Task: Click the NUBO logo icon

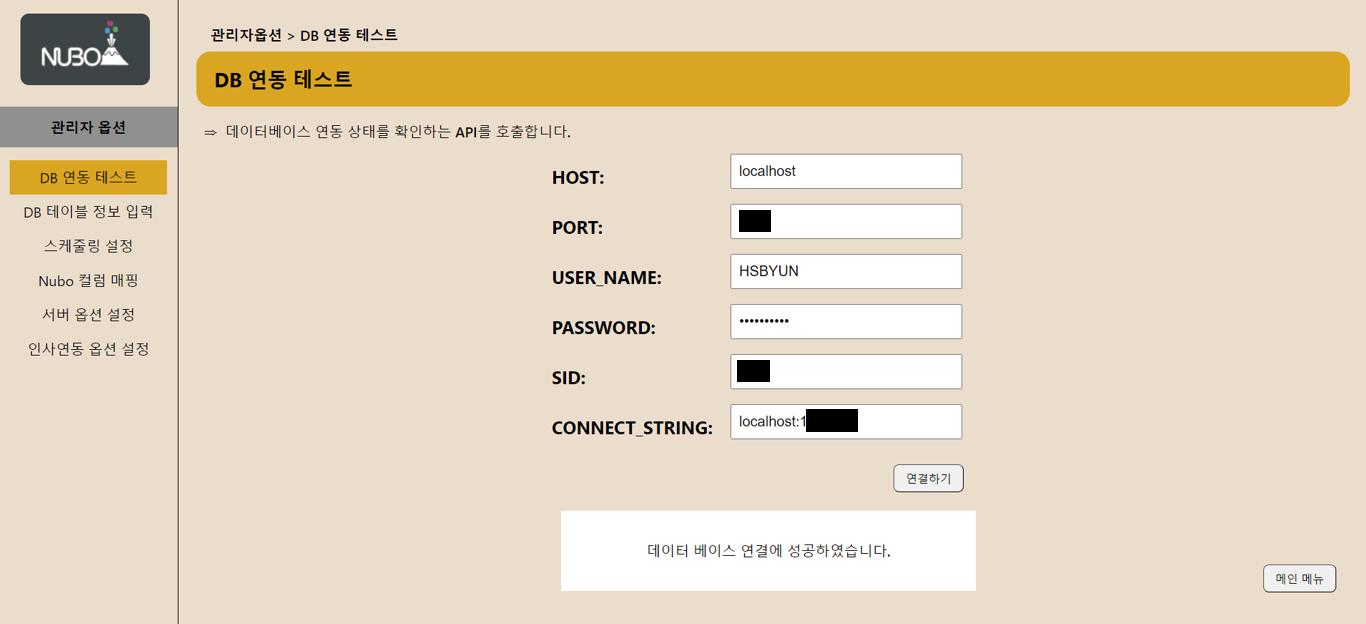Action: pos(85,49)
